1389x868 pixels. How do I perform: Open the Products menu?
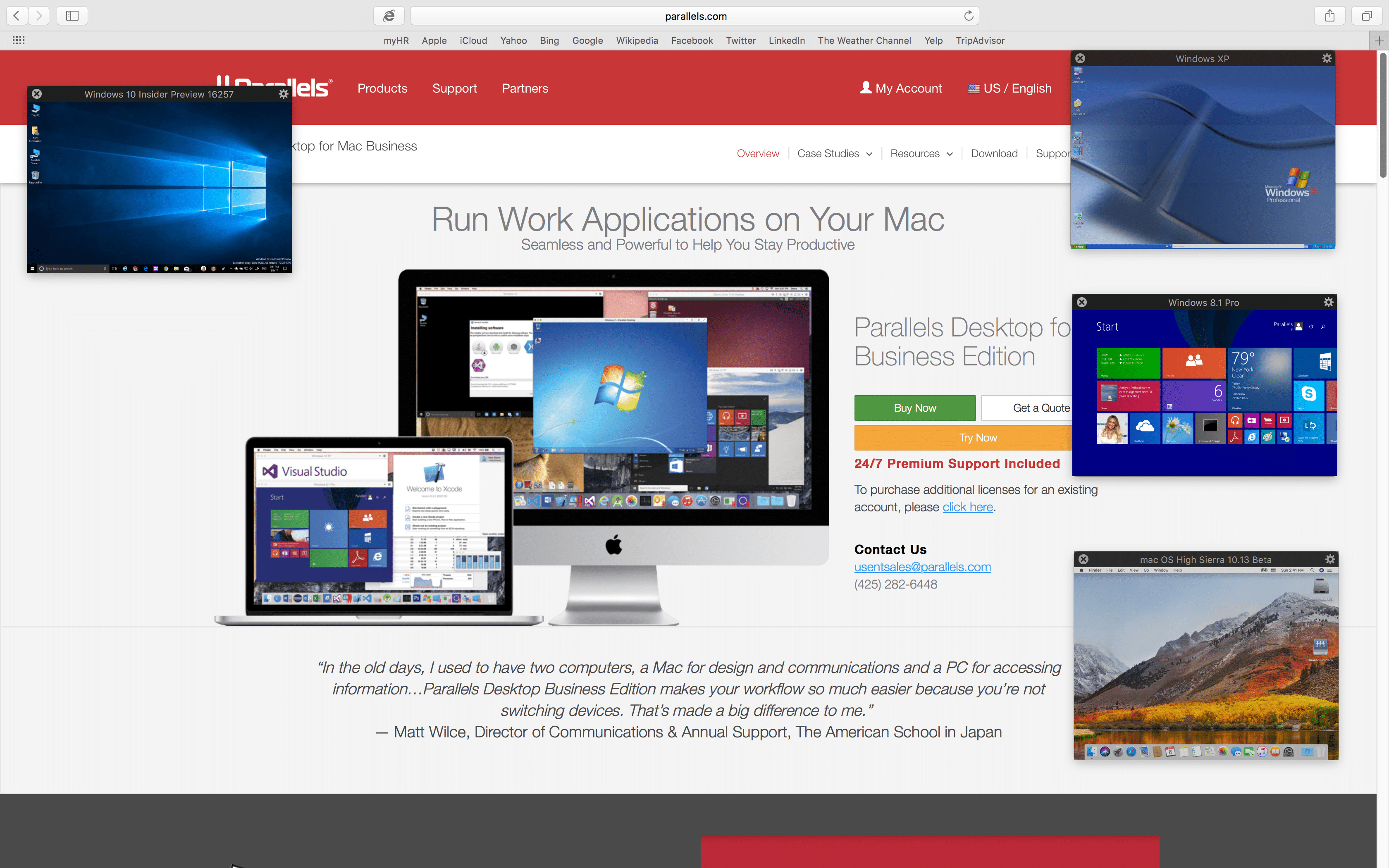tap(382, 88)
